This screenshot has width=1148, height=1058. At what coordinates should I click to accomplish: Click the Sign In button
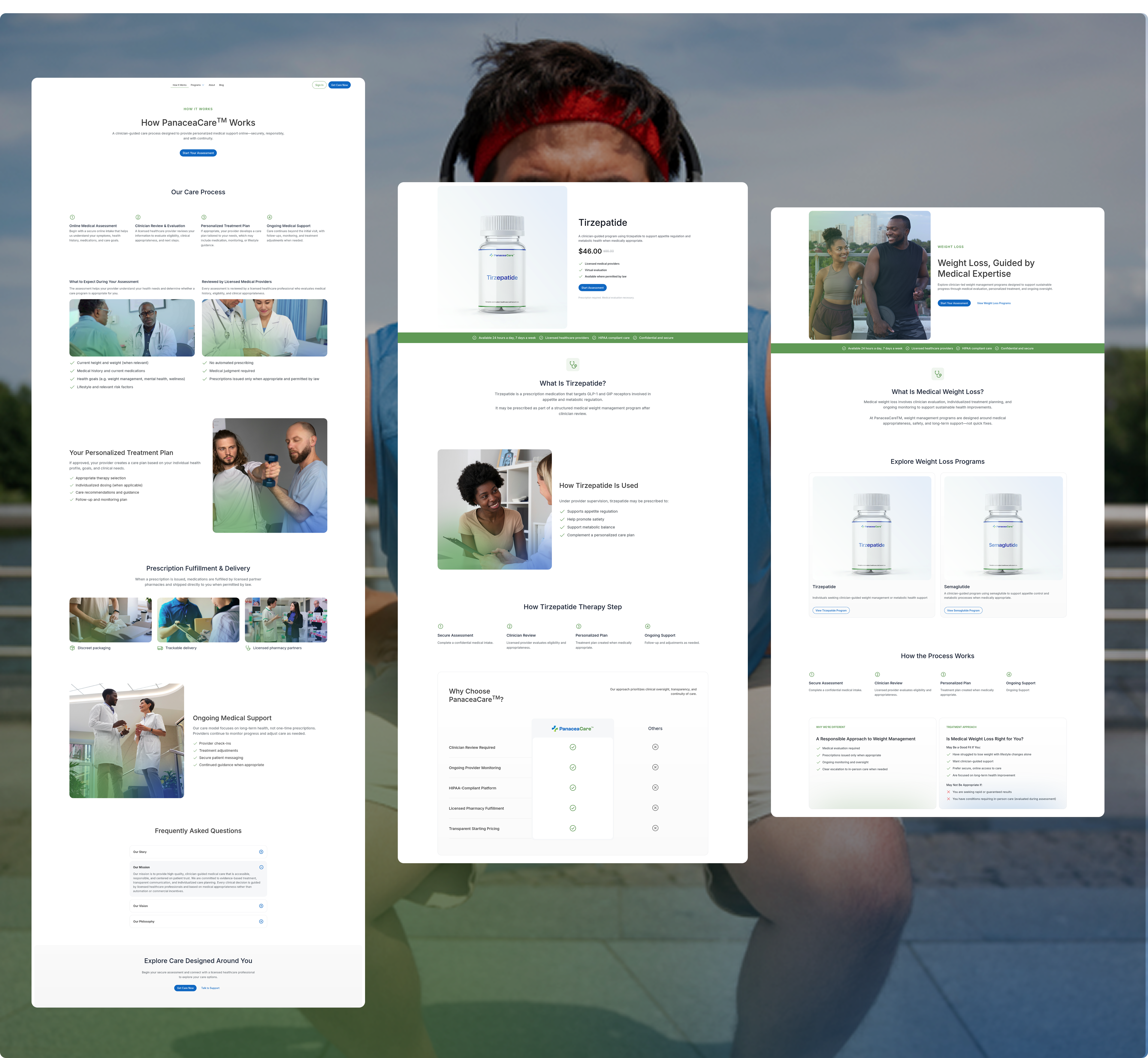(x=319, y=85)
